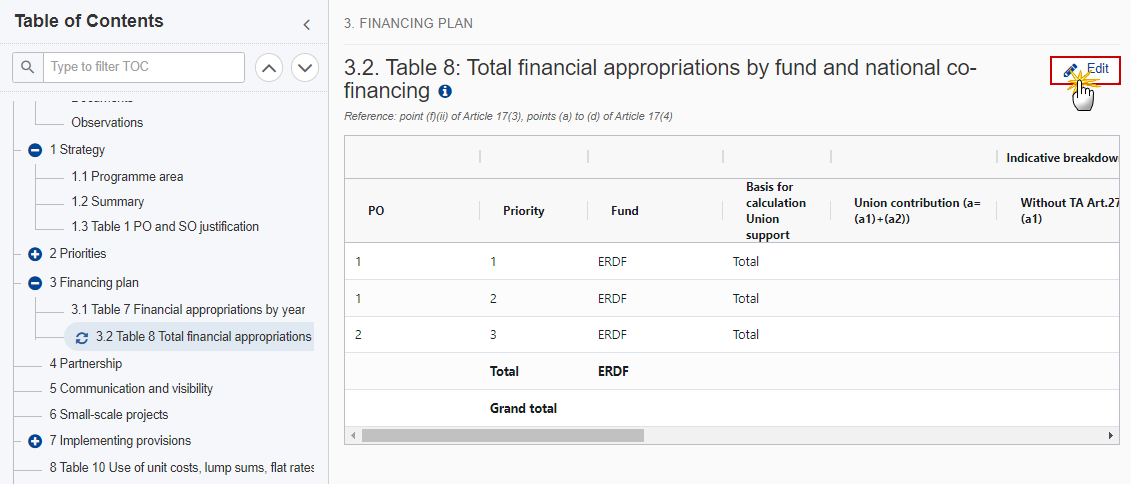The height and width of the screenshot is (484, 1131).
Task: Go to next TOC match with down arrow
Action: (x=305, y=68)
